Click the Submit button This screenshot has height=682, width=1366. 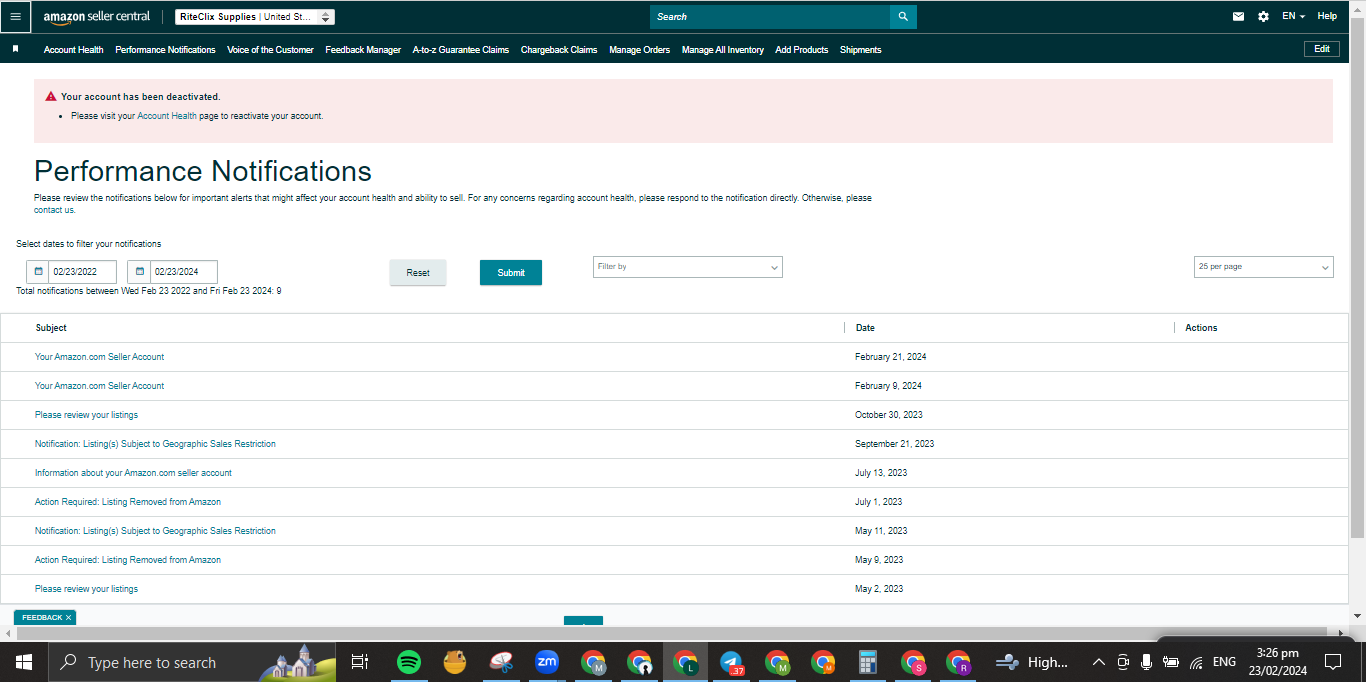(511, 273)
